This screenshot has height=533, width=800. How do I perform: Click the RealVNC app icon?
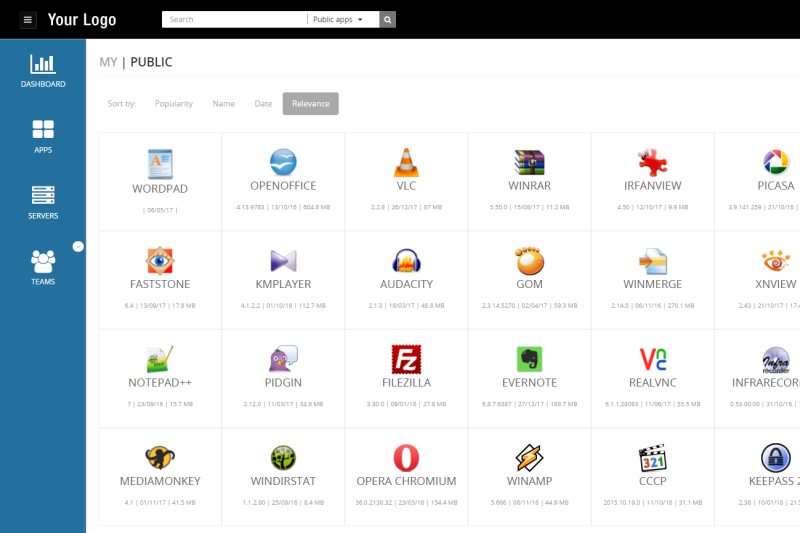click(x=653, y=359)
